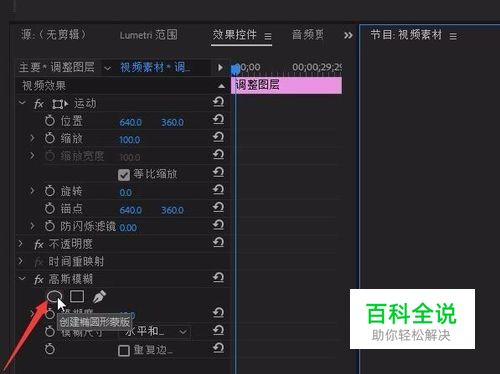Reset the blur amount parameter
The height and width of the screenshot is (374, 500).
218,313
